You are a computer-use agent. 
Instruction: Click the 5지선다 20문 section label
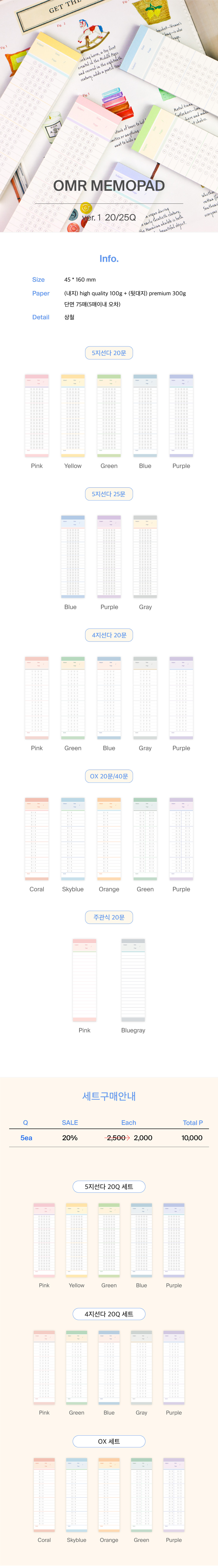click(109, 353)
